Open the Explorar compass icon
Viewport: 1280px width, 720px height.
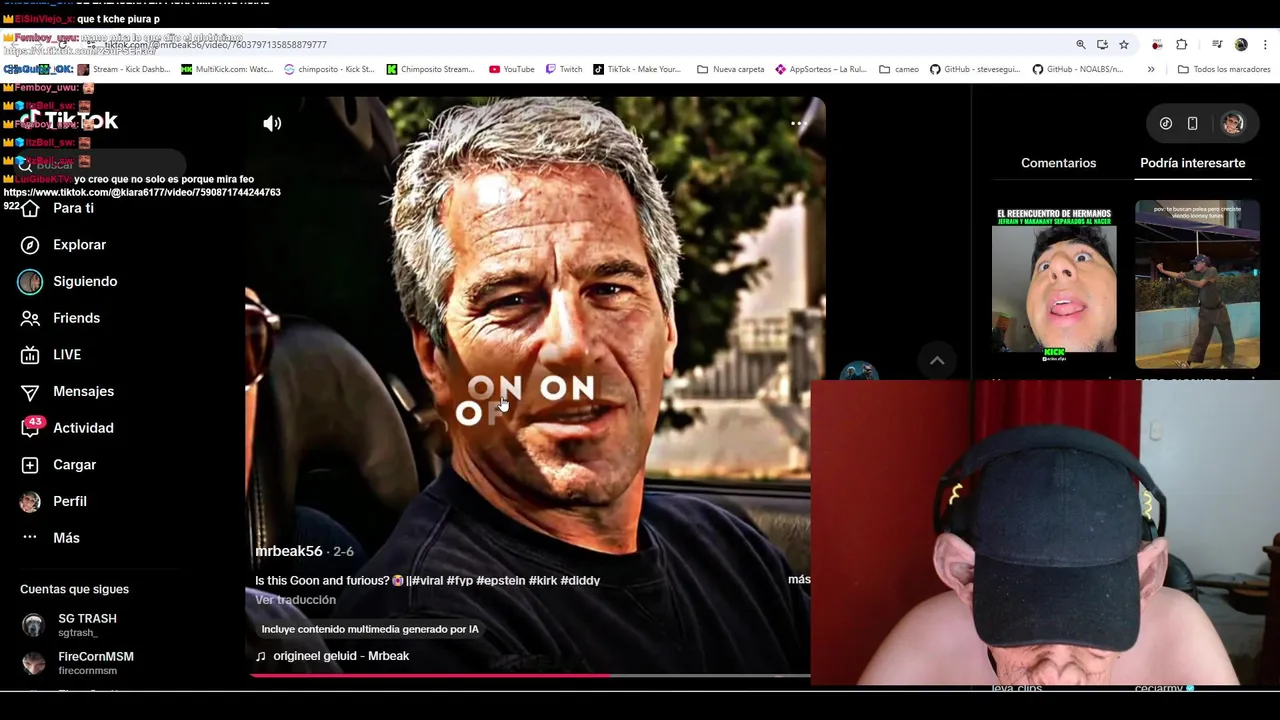click(30, 245)
